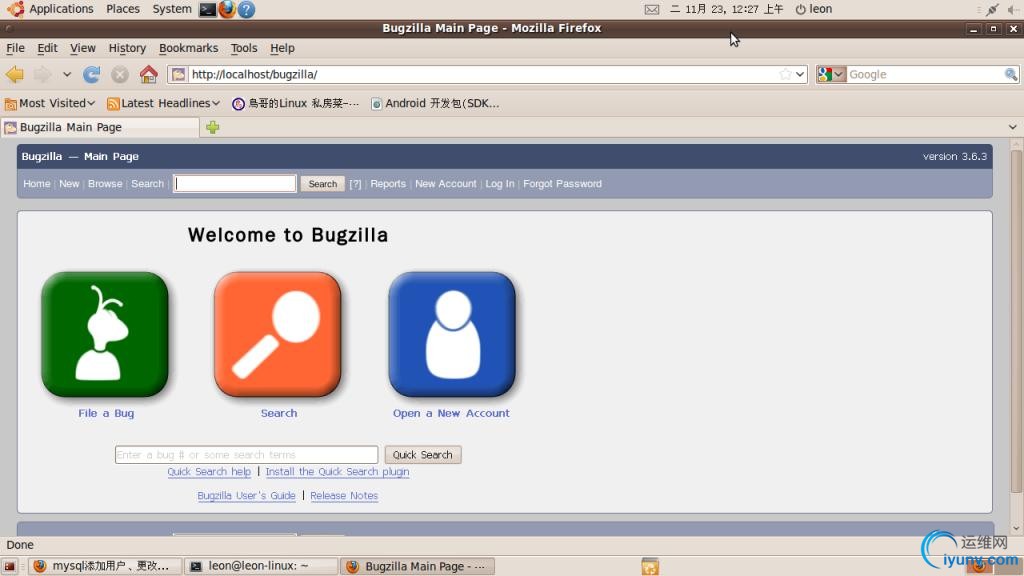Switch to the mysql Firefox taskbar window
This screenshot has width=1024, height=576.
(x=104, y=566)
